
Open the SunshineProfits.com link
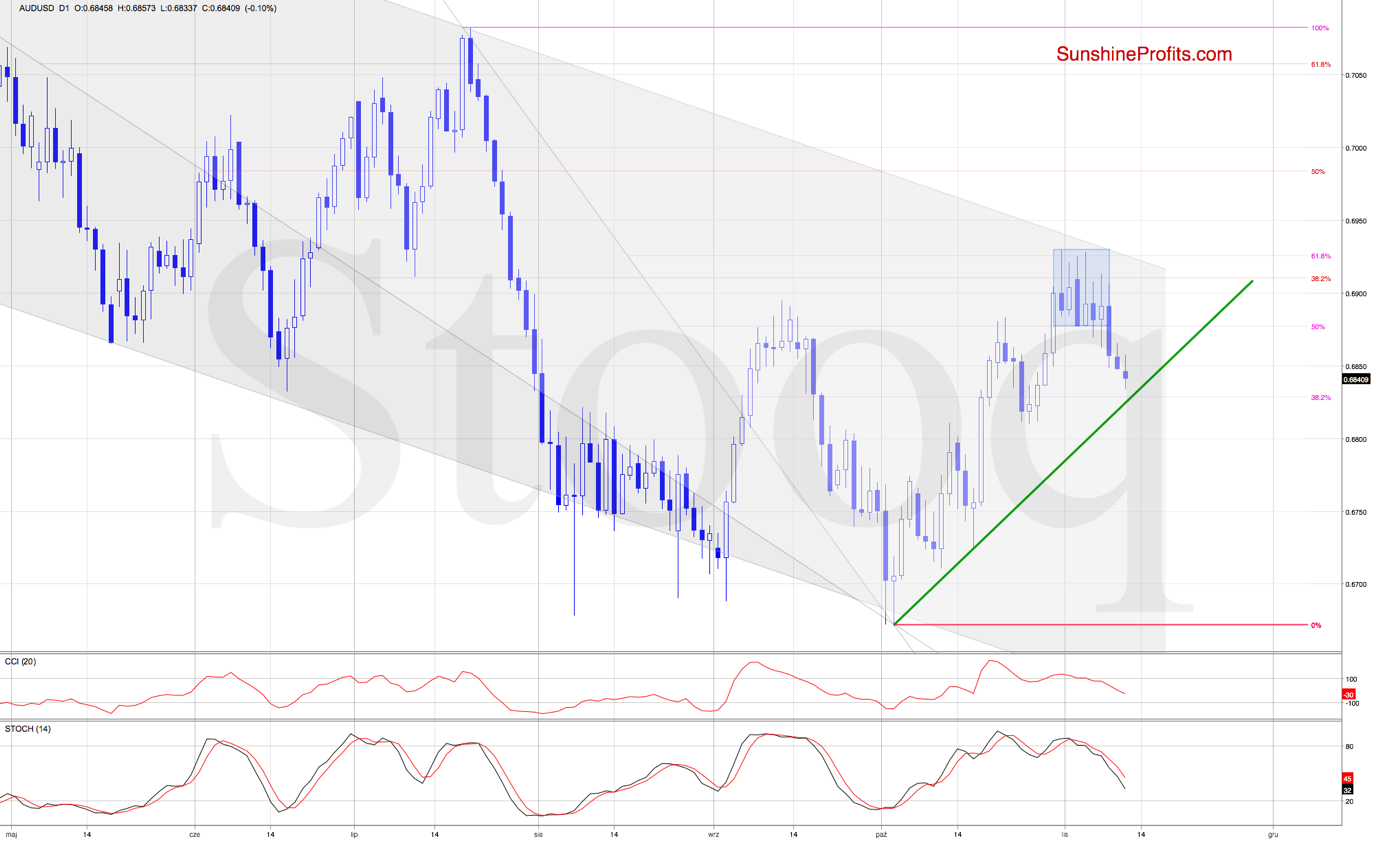[x=1144, y=54]
